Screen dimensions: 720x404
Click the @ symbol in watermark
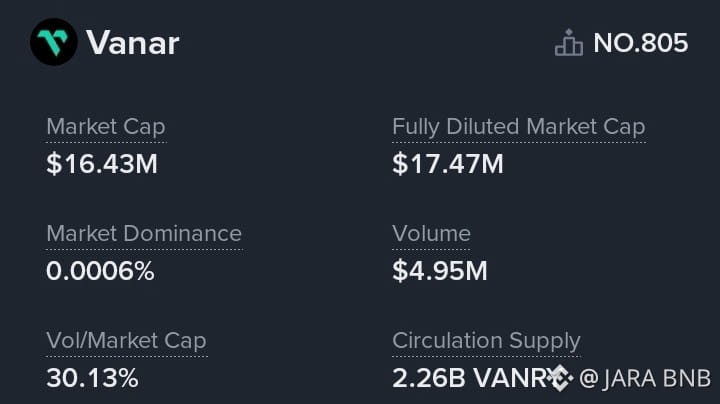[x=589, y=379]
